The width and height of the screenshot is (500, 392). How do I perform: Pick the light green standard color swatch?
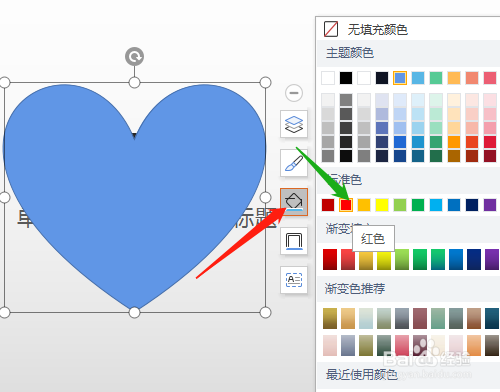point(400,205)
